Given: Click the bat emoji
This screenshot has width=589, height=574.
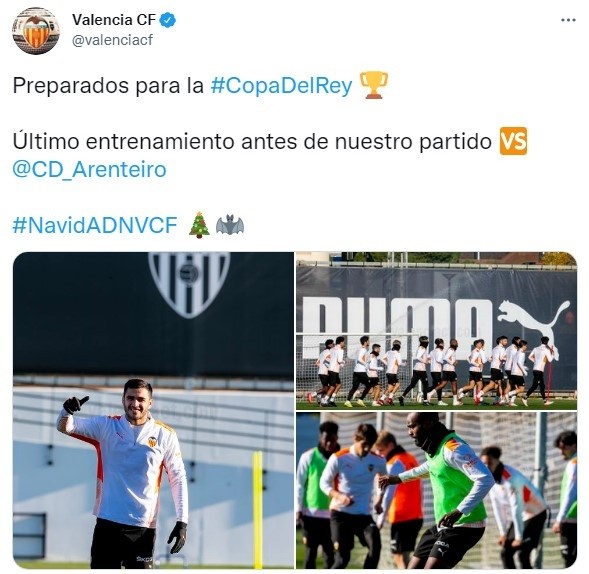Looking at the screenshot, I should click(x=230, y=225).
